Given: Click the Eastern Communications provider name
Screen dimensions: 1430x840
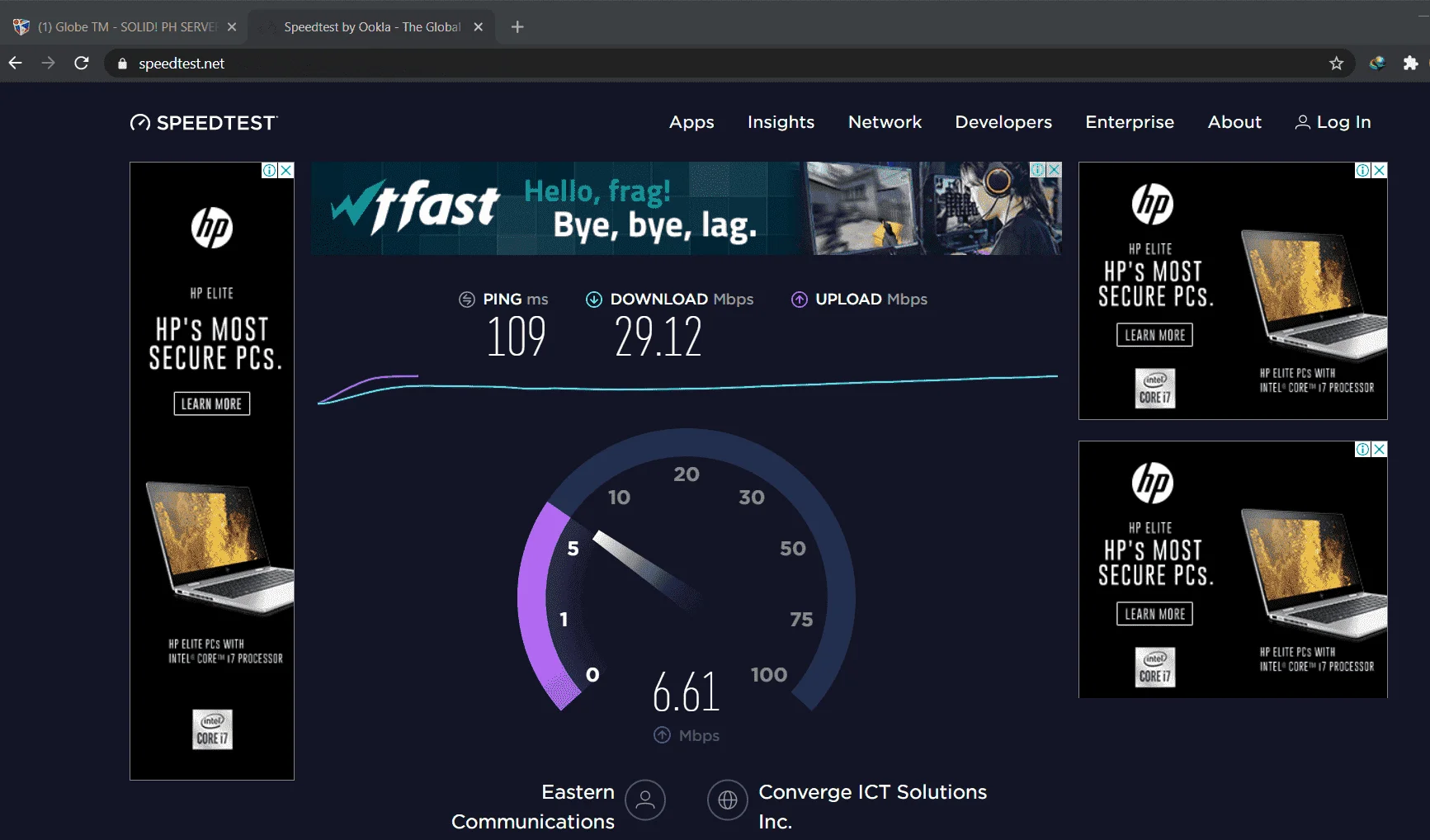Looking at the screenshot, I should coord(533,807).
